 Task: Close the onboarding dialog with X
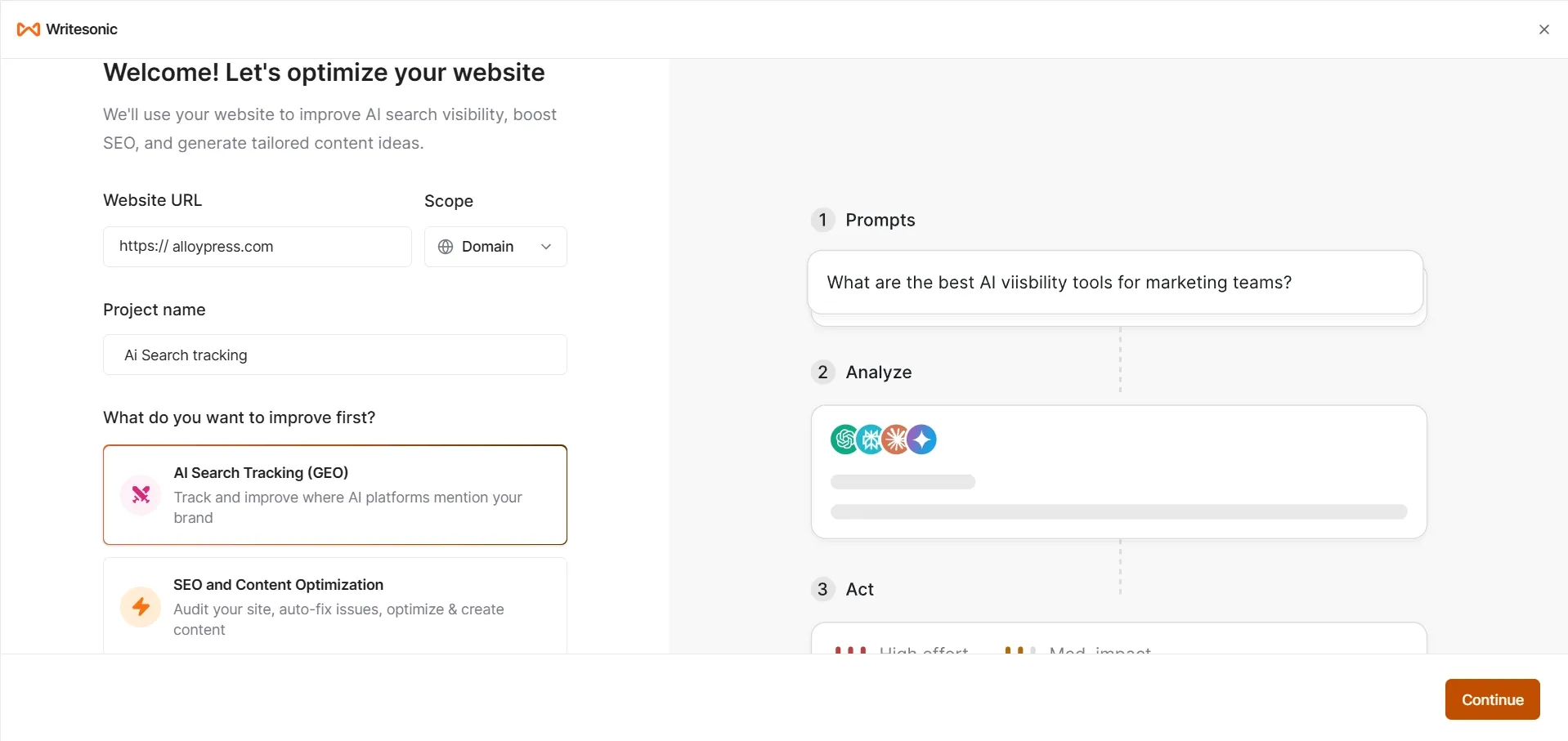pos(1543,29)
